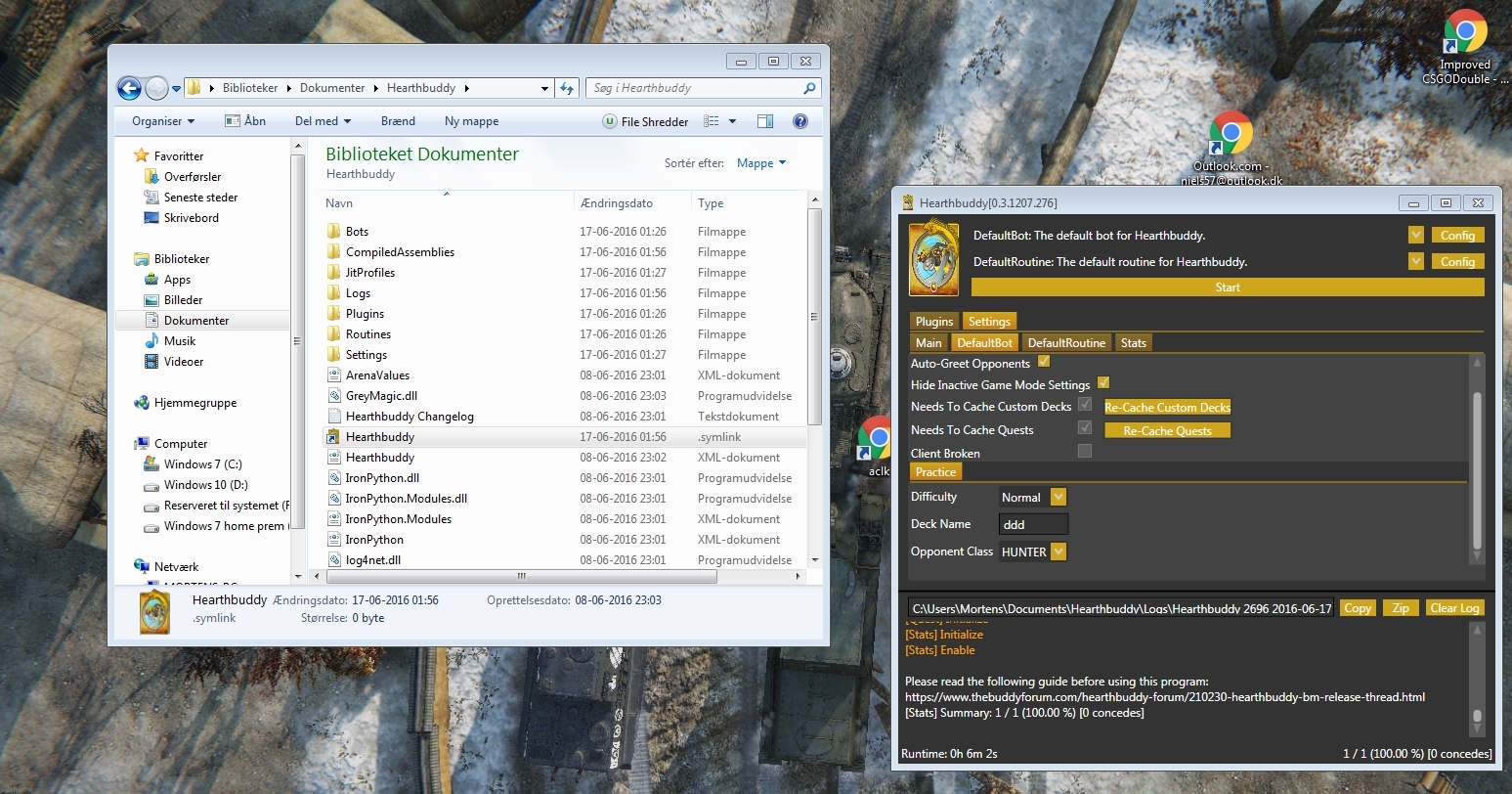Click the GreyMagic.dll file icon
The width and height of the screenshot is (1512, 794).
click(333, 396)
